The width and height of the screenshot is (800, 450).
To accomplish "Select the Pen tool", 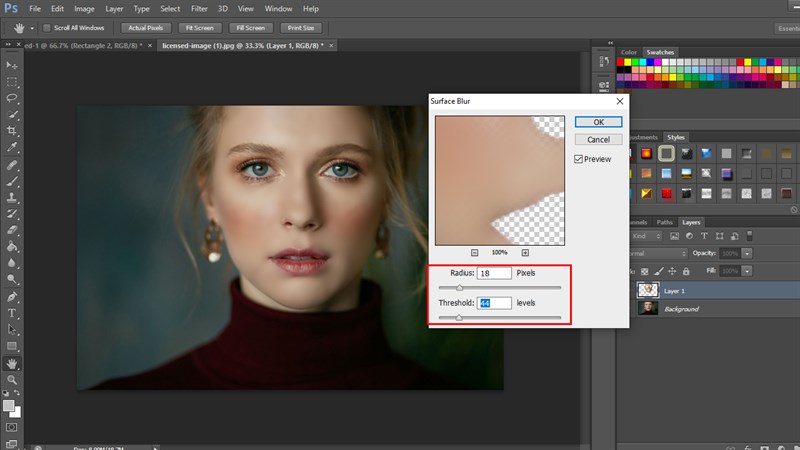I will [12, 297].
